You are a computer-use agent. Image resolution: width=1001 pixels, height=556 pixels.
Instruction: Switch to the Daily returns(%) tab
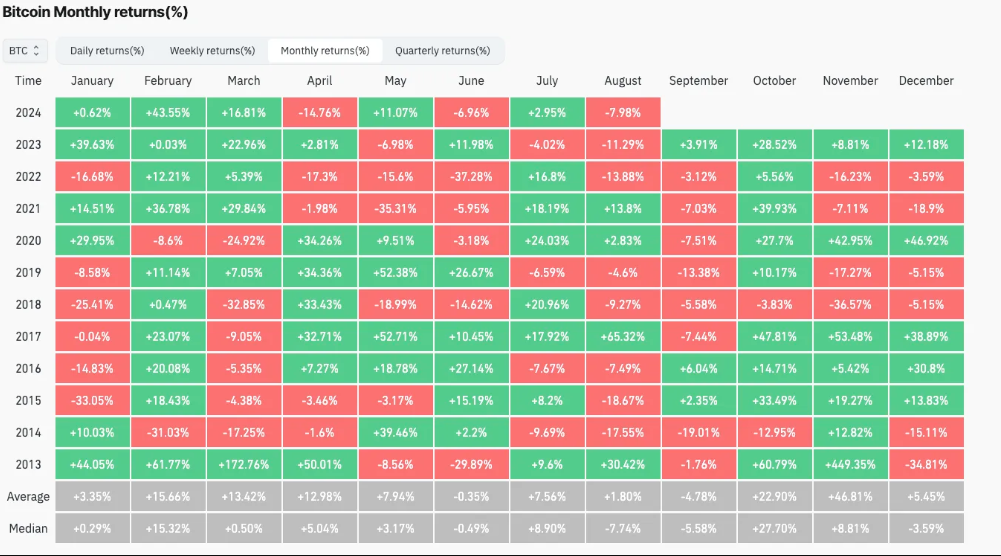pyautogui.click(x=107, y=50)
